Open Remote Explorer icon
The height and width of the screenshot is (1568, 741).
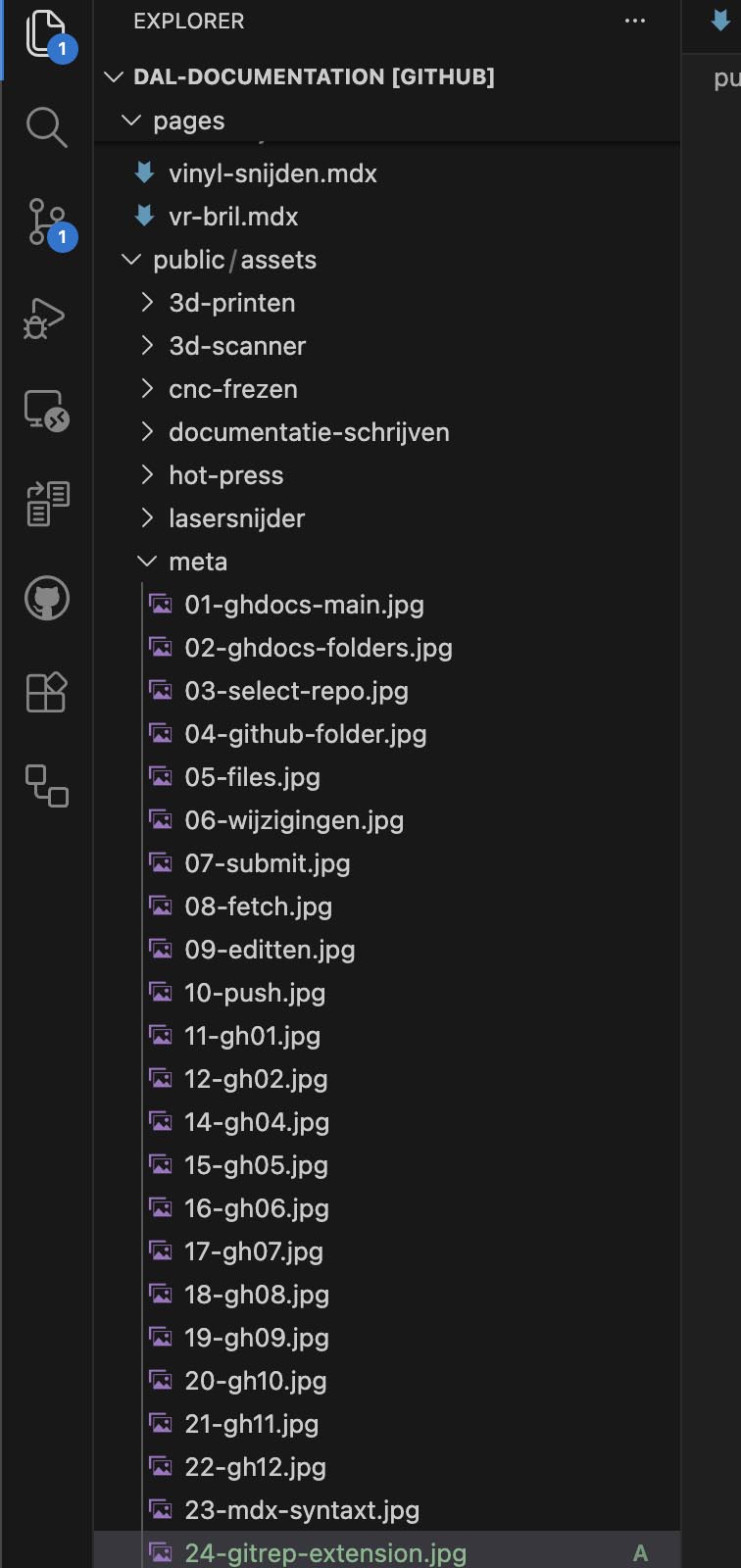coord(46,411)
